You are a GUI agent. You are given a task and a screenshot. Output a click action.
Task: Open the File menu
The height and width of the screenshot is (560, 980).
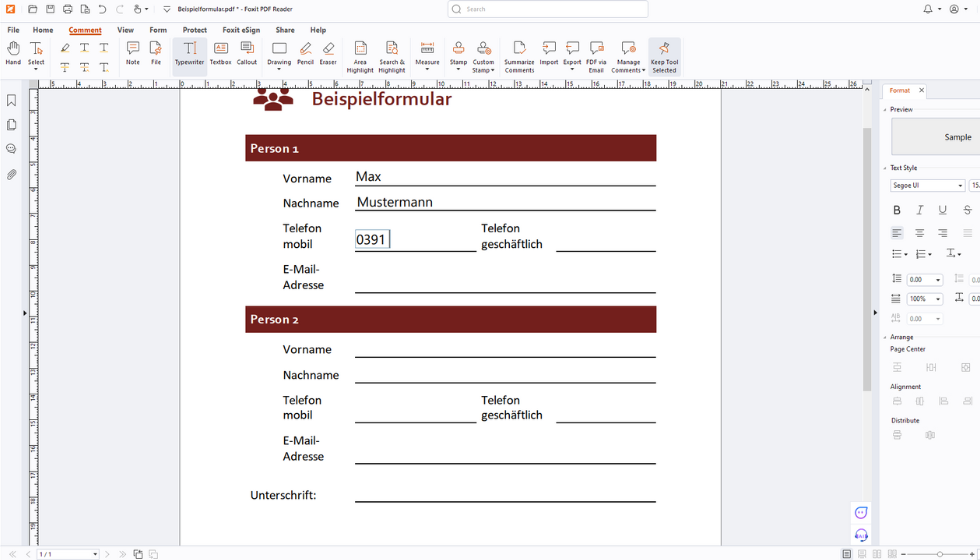point(13,30)
